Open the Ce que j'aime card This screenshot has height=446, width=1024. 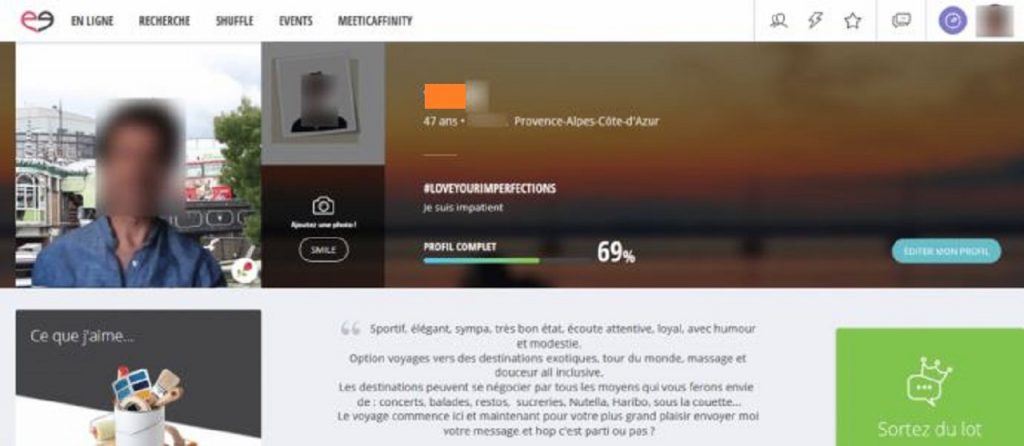(x=138, y=377)
